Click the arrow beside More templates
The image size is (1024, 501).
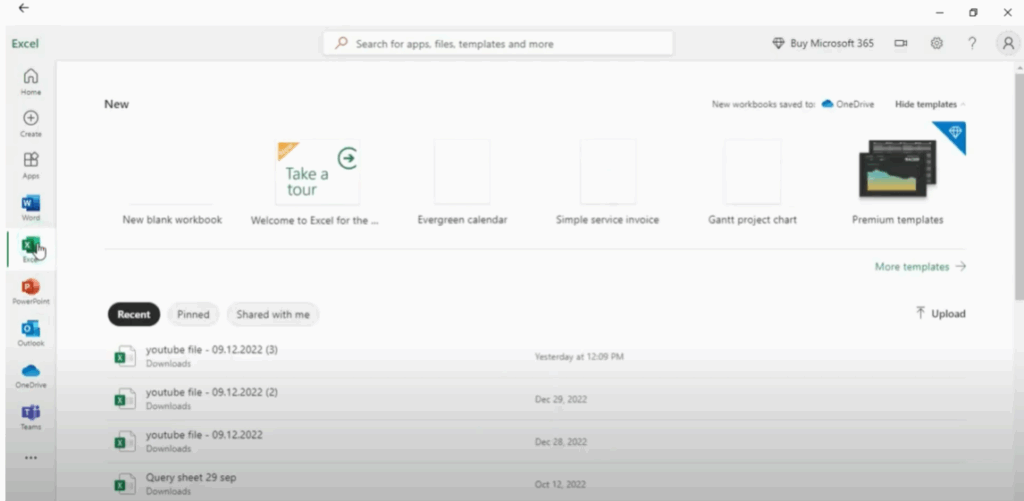pyautogui.click(x=960, y=267)
